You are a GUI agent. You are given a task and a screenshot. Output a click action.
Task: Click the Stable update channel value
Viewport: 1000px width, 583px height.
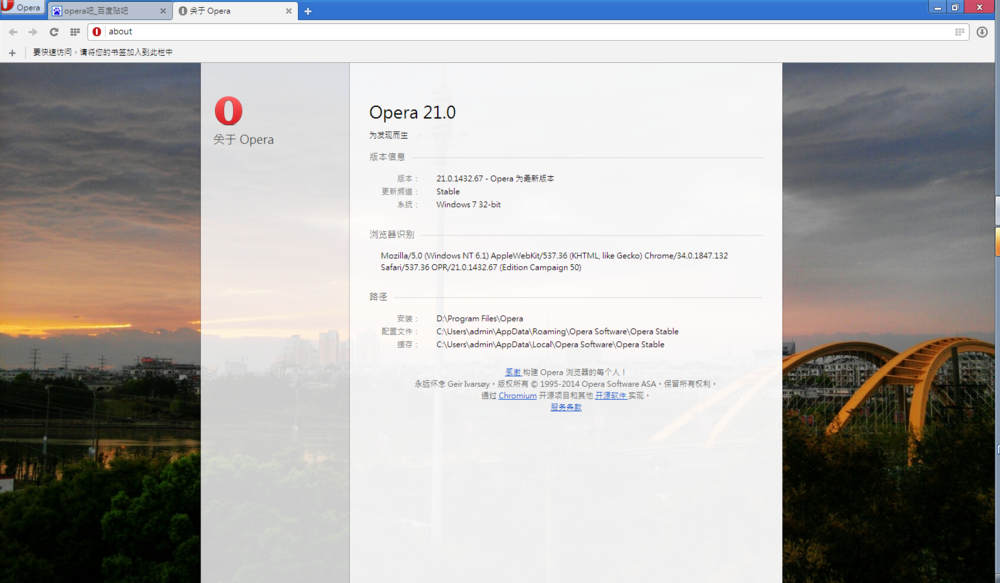point(448,191)
